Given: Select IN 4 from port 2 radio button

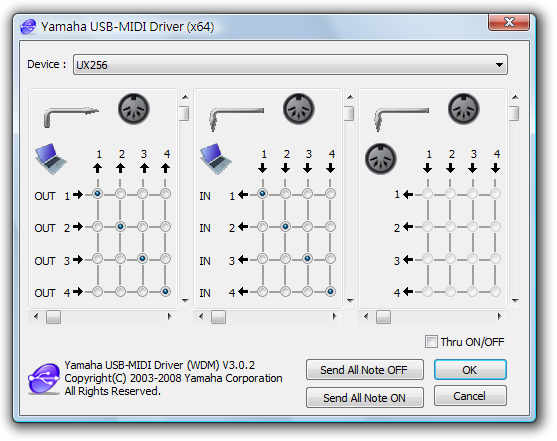Looking at the screenshot, I should [285, 292].
